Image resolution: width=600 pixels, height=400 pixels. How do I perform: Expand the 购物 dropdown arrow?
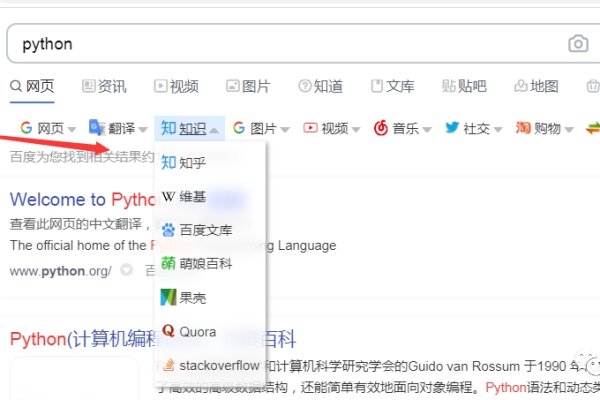click(x=569, y=130)
